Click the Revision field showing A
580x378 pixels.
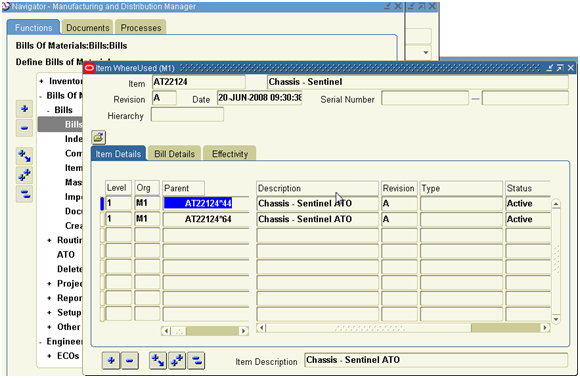[165, 98]
